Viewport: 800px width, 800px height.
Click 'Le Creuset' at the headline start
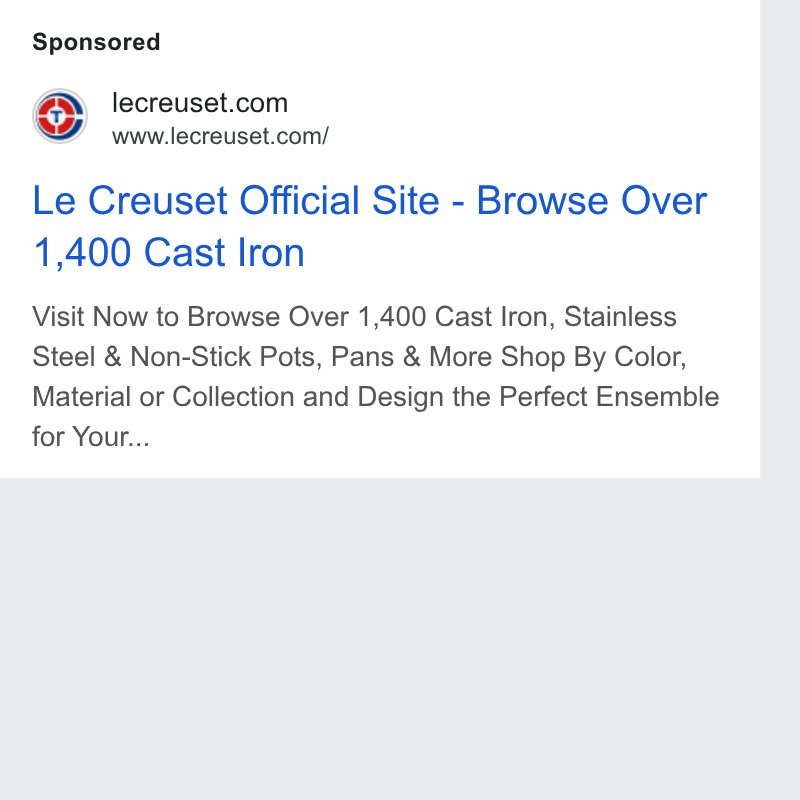pos(130,201)
